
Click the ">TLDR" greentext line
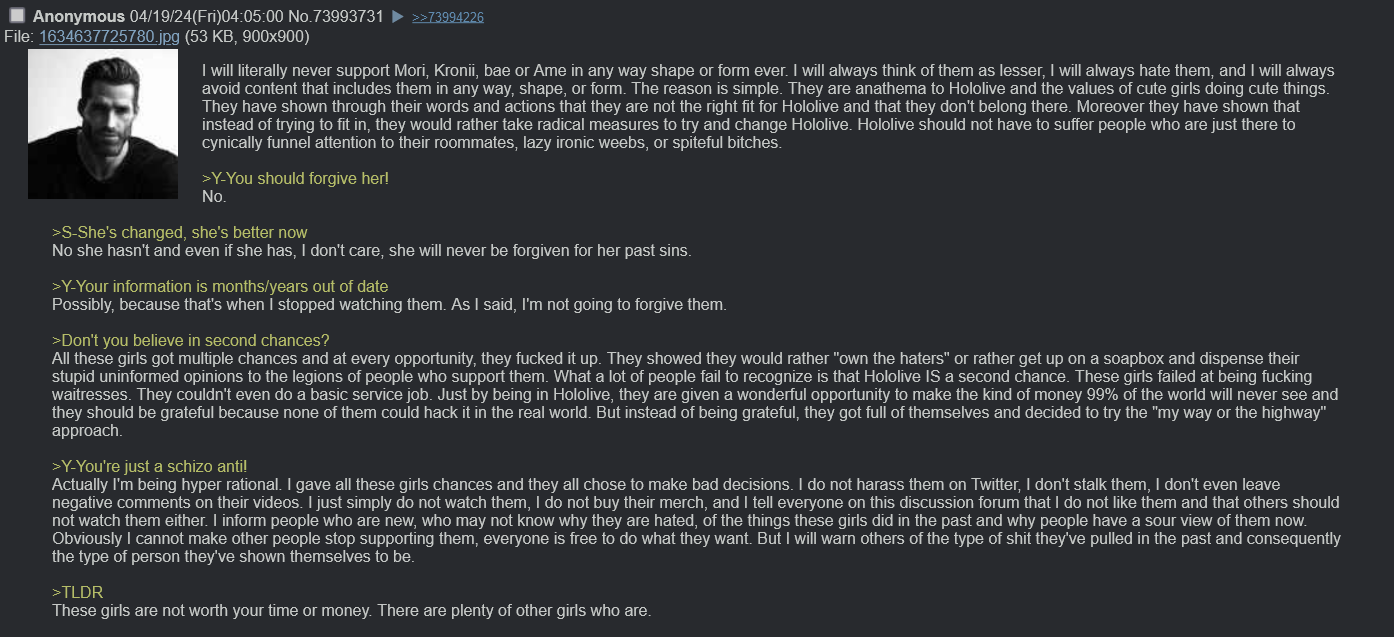[x=77, y=592]
